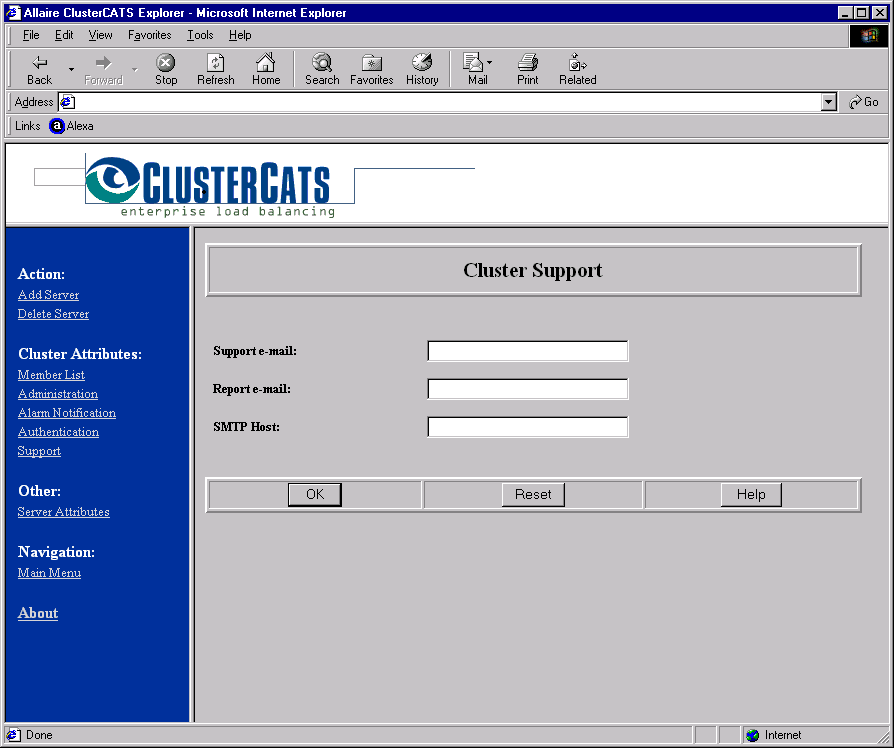Click the Back toolbar button
The image size is (894, 748).
point(39,70)
